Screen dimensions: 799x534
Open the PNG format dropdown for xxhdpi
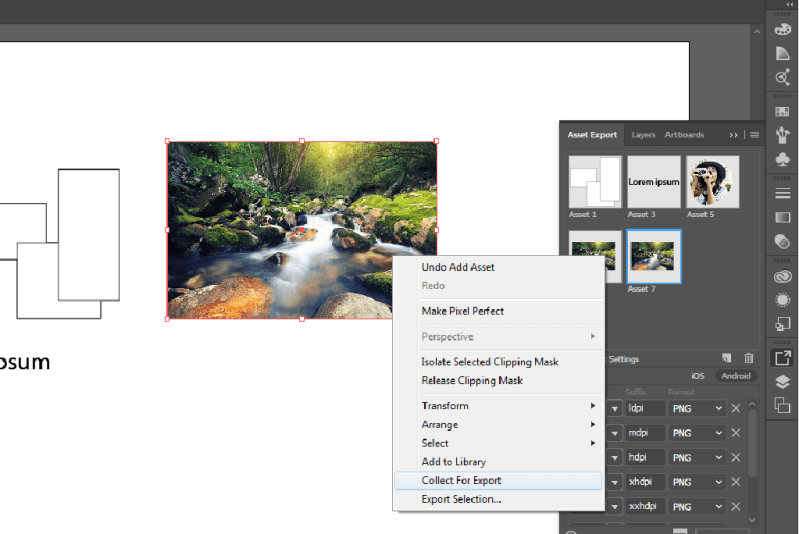[x=697, y=506]
